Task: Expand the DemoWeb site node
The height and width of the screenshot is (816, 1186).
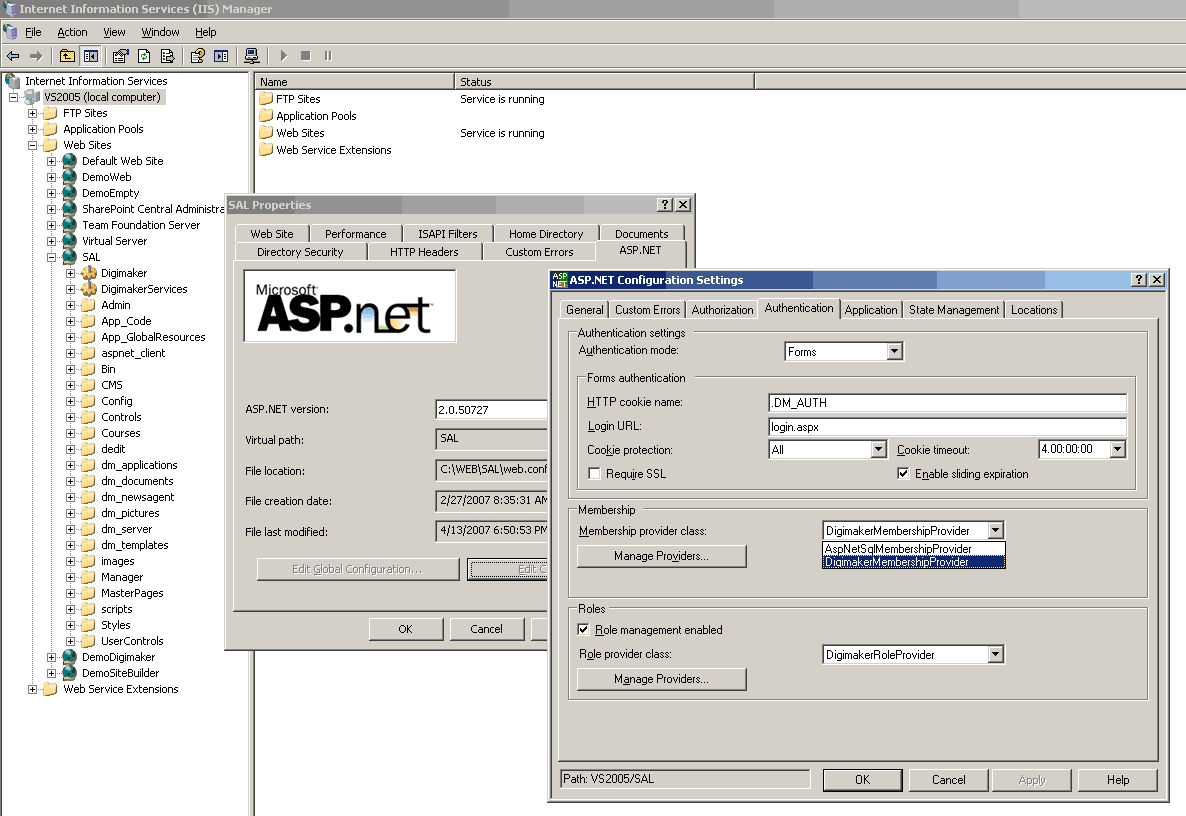Action: pyautogui.click(x=51, y=177)
